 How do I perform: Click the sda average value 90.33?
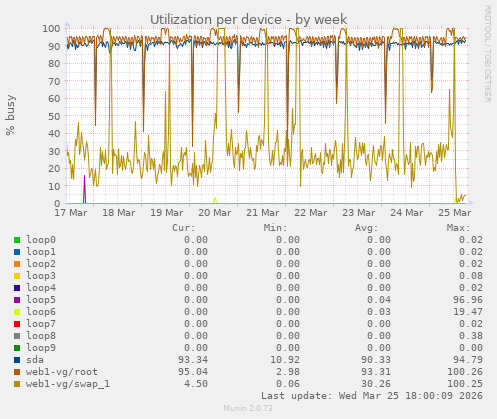[376, 360]
